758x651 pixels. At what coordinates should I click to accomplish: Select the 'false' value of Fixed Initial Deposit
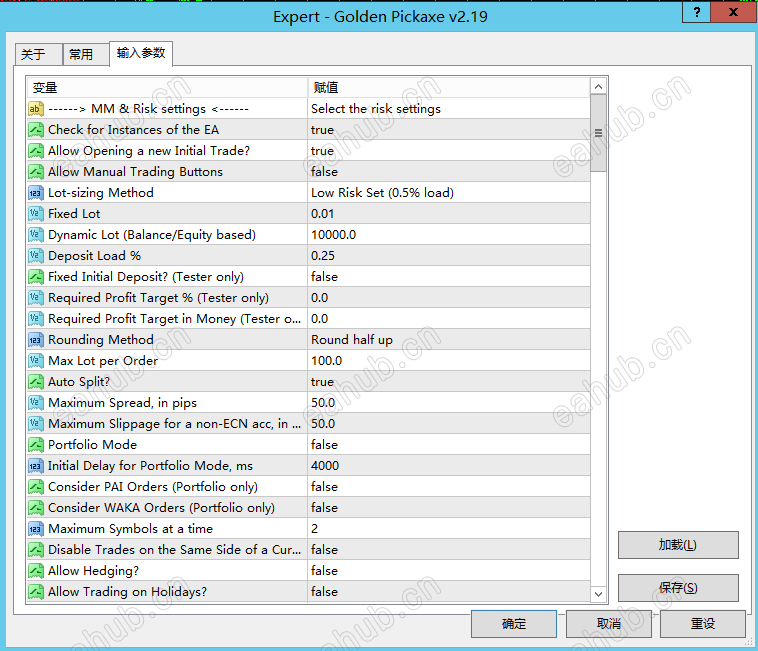[449, 277]
